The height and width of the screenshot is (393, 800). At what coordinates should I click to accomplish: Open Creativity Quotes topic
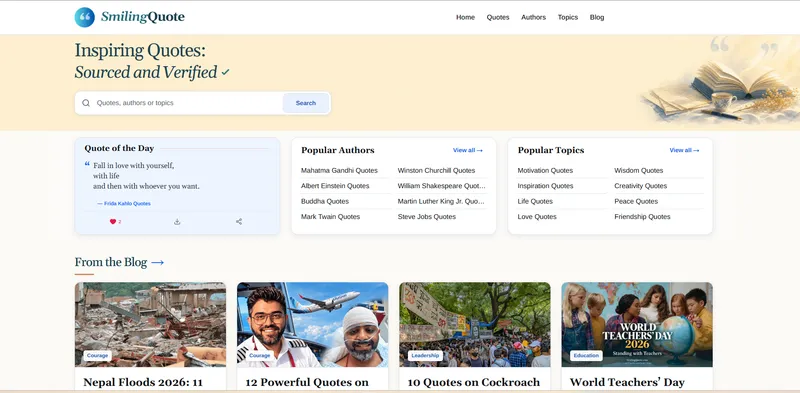pyautogui.click(x=641, y=186)
